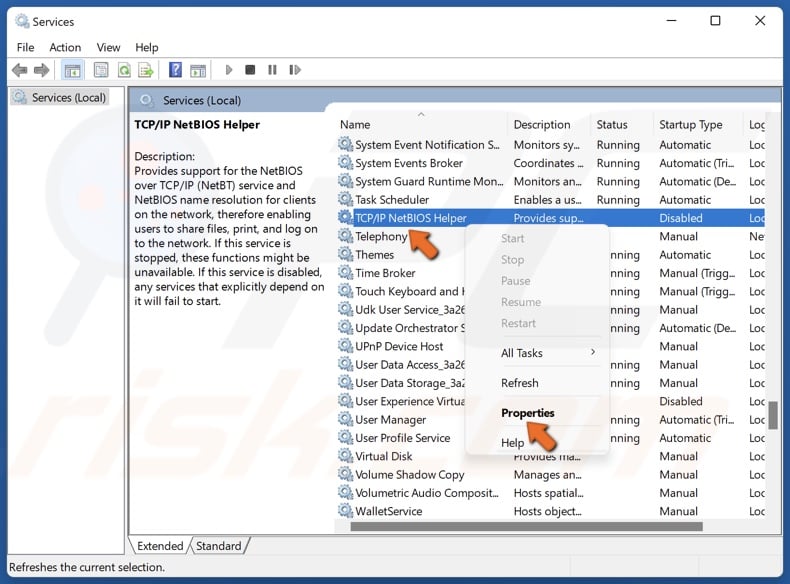Click the Start Service play icon

(229, 70)
